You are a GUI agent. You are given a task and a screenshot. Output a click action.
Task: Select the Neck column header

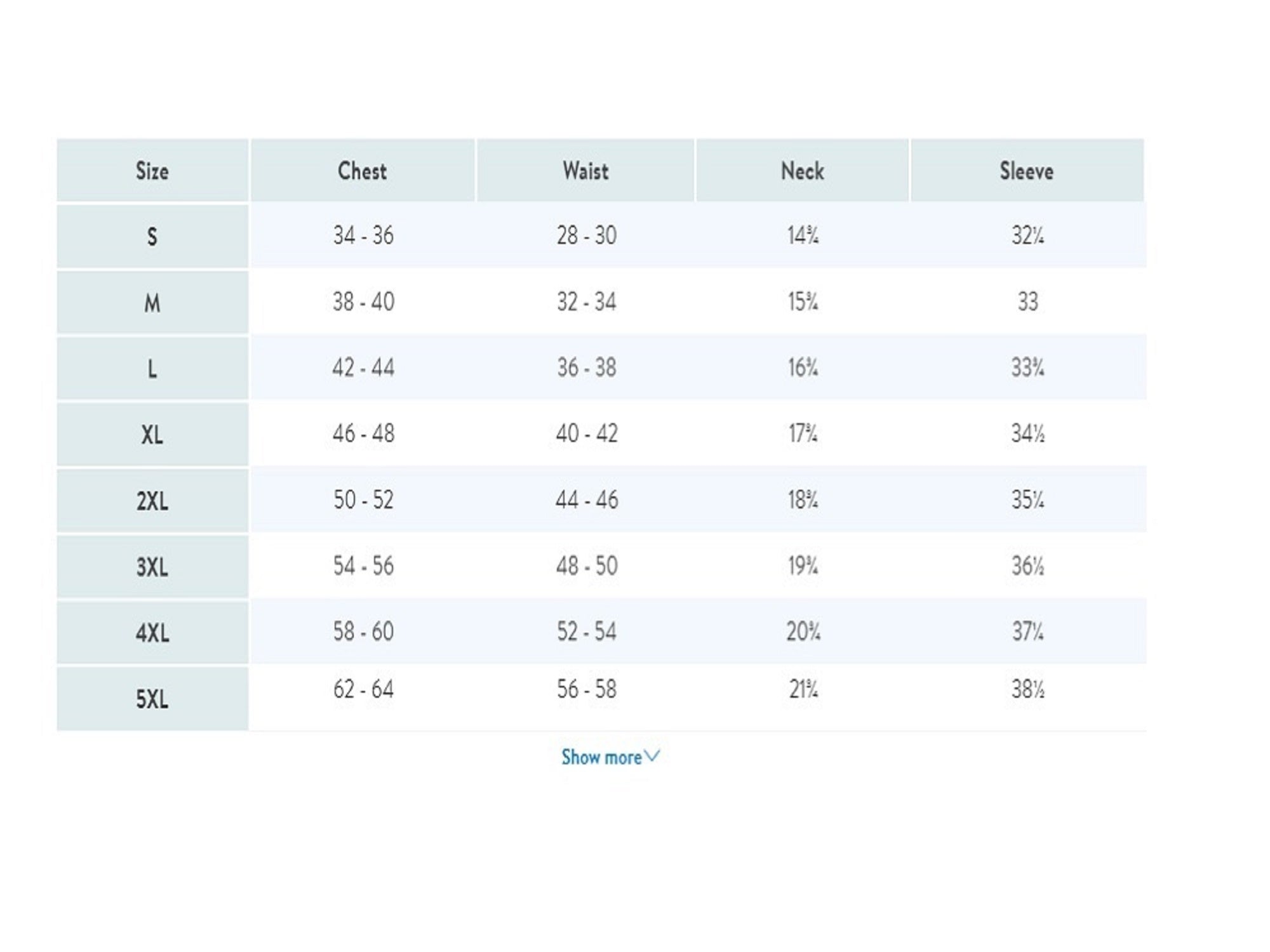tap(803, 170)
